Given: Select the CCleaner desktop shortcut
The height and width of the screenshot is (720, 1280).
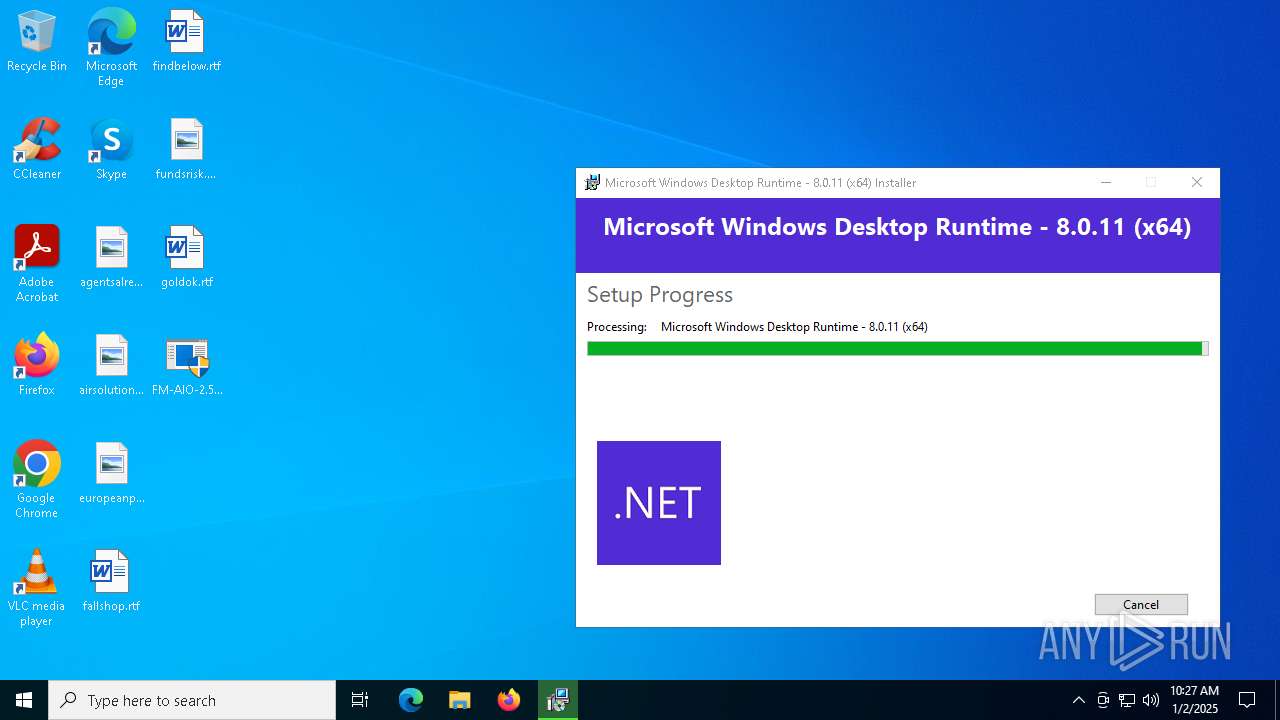Looking at the screenshot, I should 37,150.
